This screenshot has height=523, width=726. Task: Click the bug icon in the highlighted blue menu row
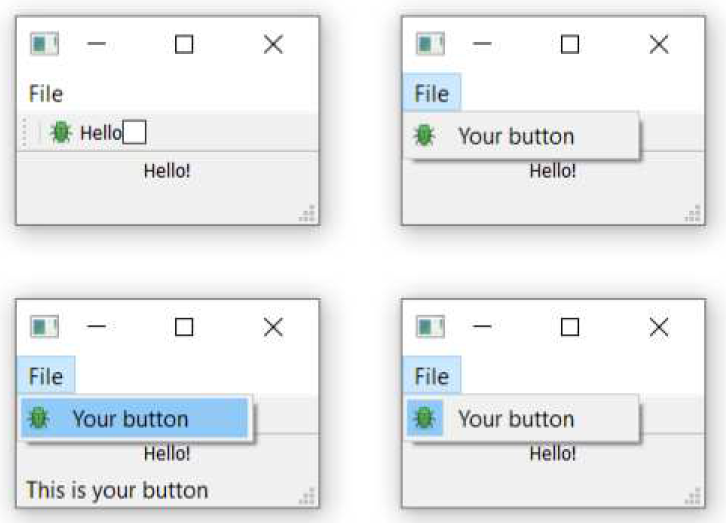[x=38, y=418]
